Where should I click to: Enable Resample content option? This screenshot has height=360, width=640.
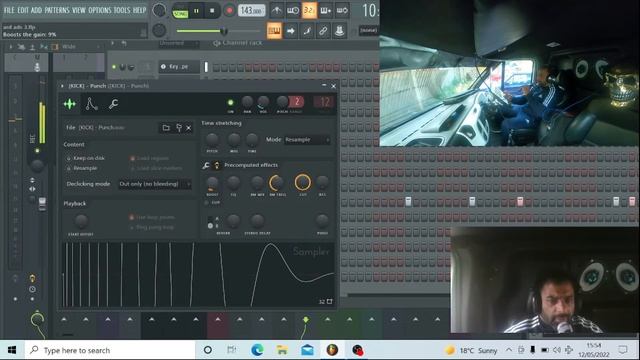pyautogui.click(x=82, y=168)
